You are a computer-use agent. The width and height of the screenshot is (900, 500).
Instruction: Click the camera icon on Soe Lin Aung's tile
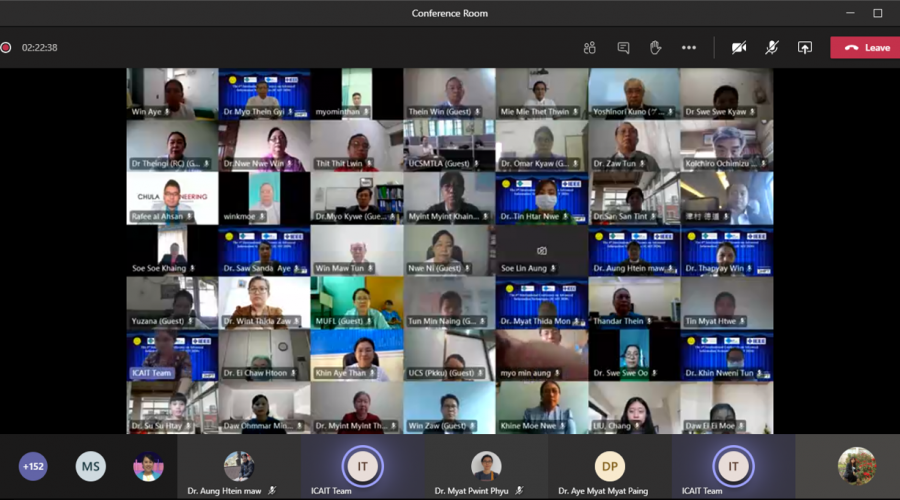pyautogui.click(x=542, y=251)
